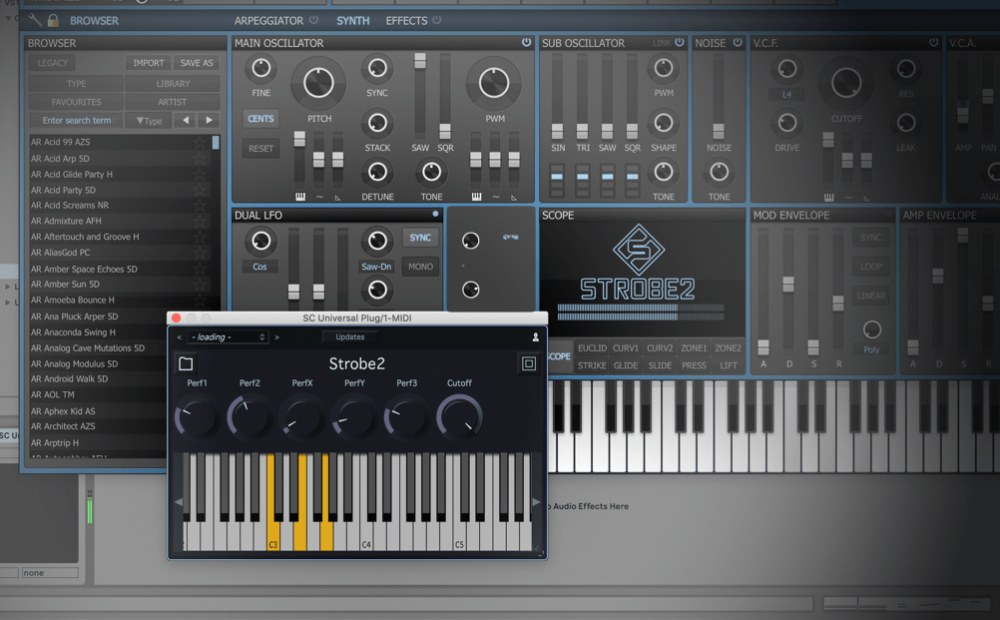1000x620 pixels.
Task: Click the SAVE AS button
Action: 196,63
